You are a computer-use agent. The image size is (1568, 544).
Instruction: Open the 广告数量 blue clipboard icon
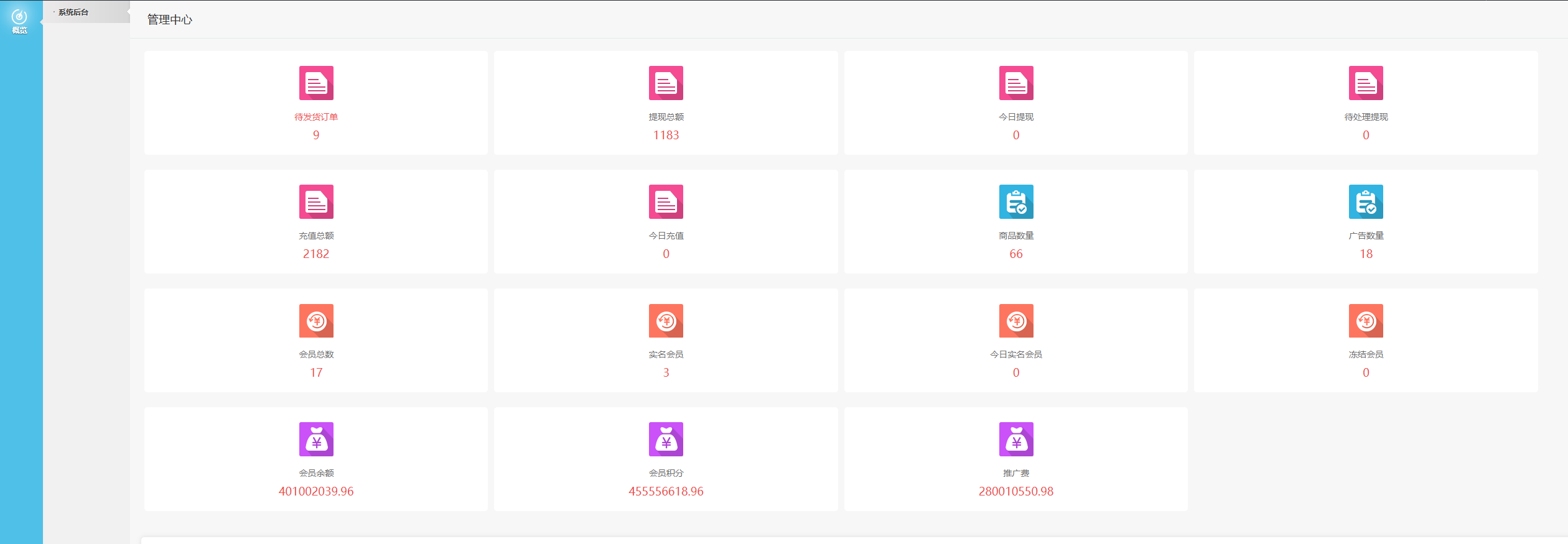tap(1366, 201)
